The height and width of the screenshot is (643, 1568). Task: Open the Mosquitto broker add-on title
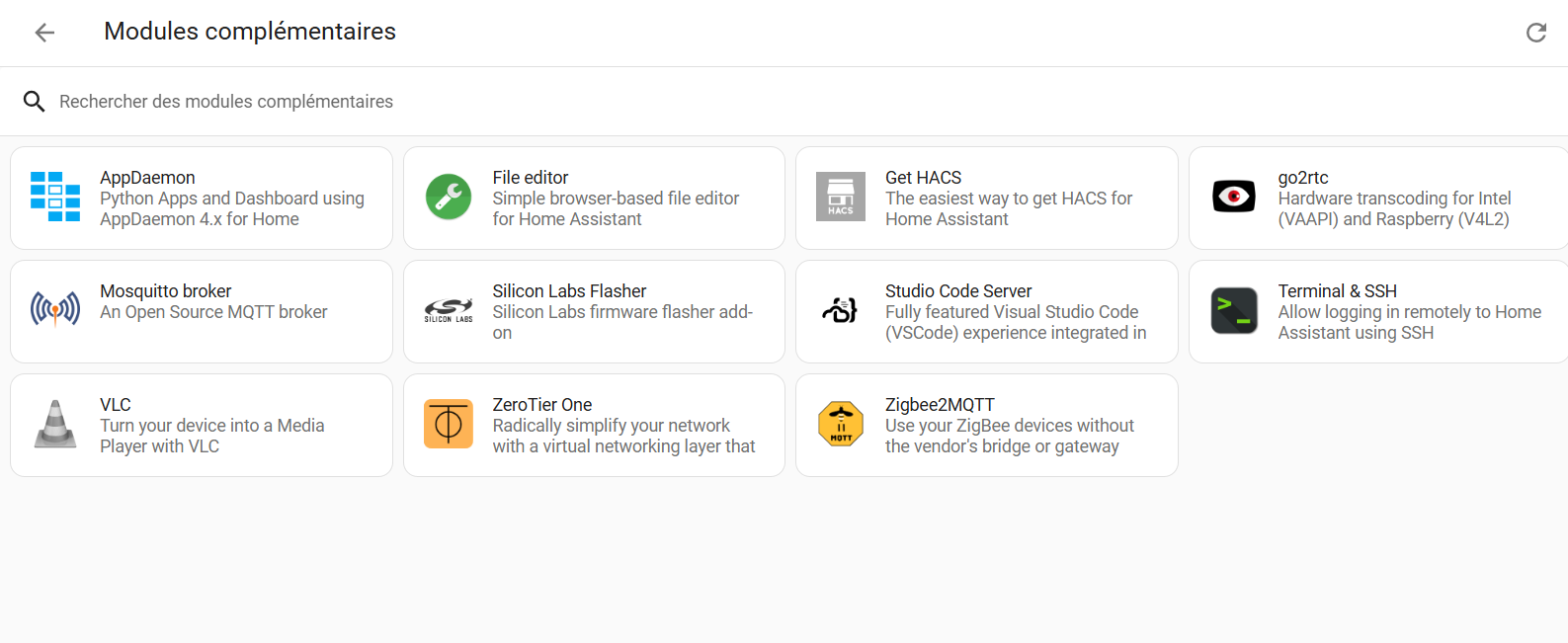(165, 291)
